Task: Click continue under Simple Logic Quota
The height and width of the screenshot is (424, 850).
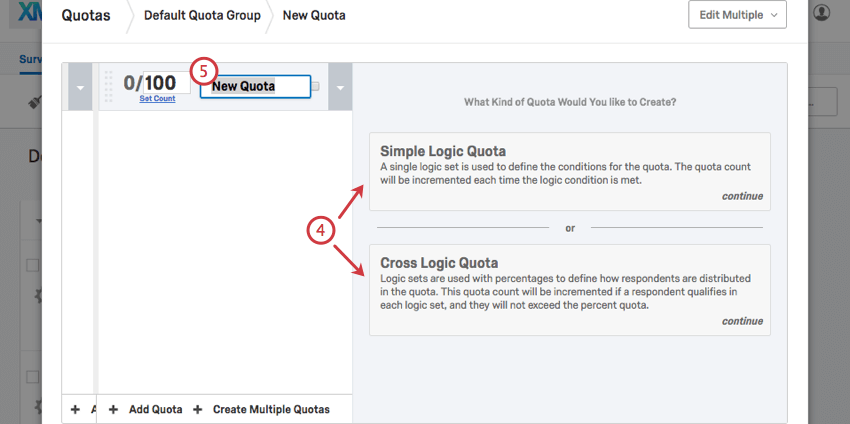Action: [742, 196]
